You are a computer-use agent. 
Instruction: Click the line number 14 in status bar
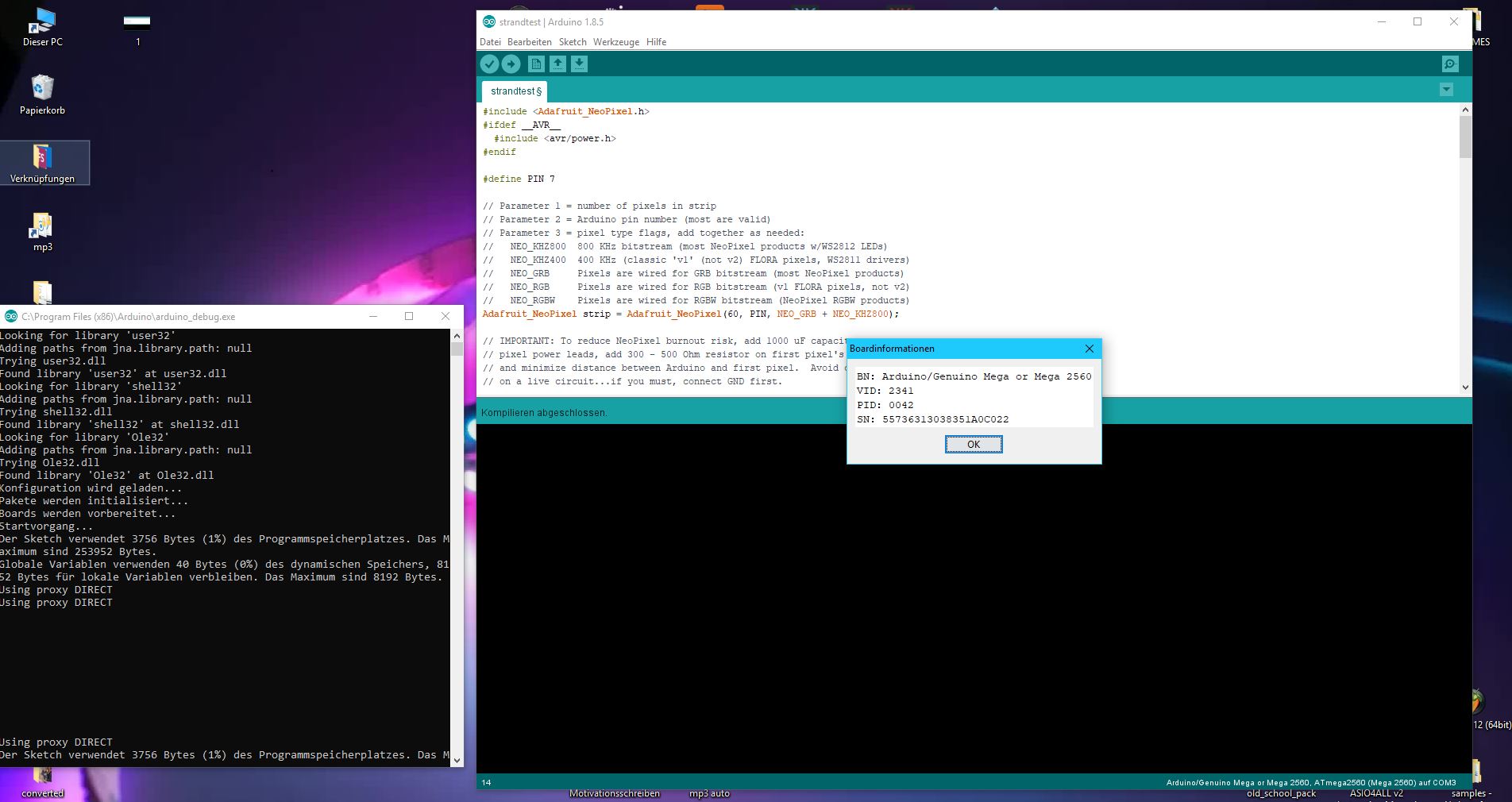486,782
